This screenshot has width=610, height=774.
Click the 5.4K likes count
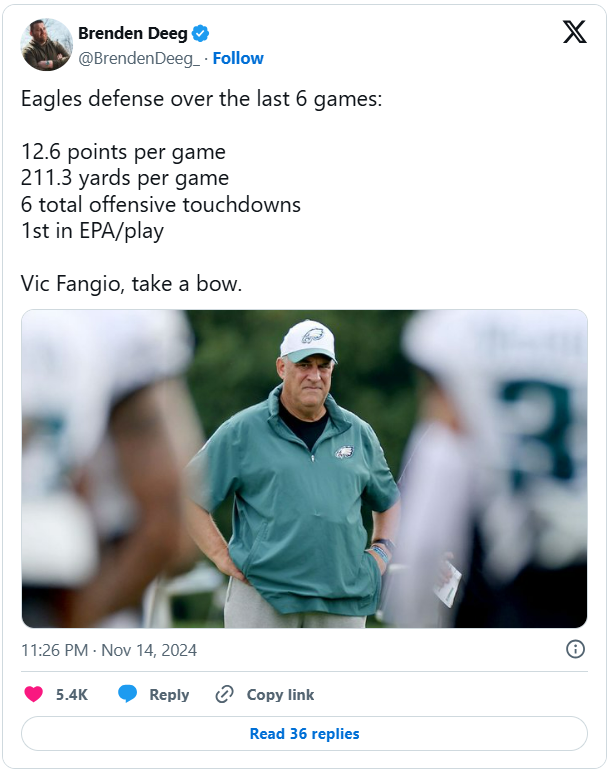(71, 694)
